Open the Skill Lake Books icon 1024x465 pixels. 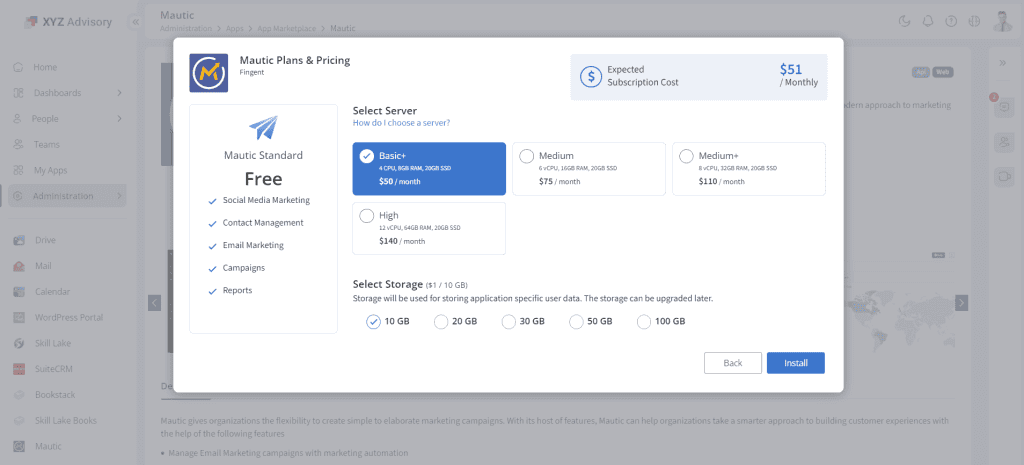point(19,421)
